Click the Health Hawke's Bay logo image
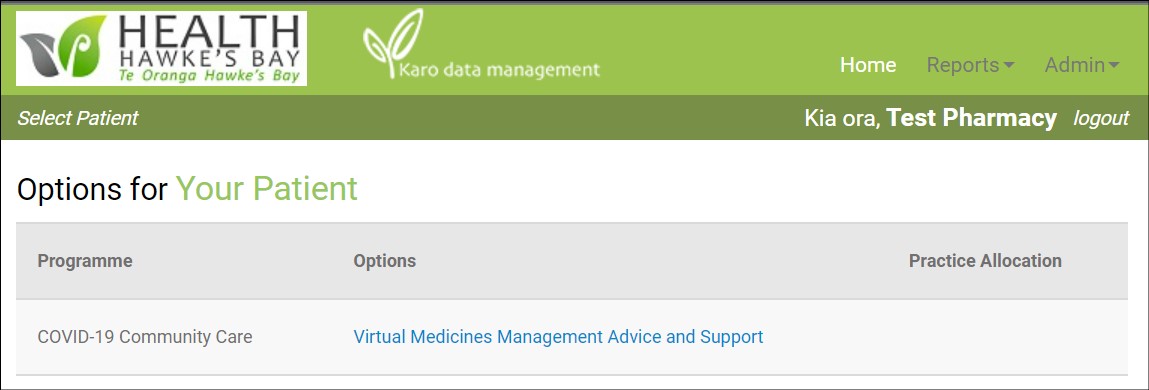This screenshot has width=1149, height=390. (161, 48)
